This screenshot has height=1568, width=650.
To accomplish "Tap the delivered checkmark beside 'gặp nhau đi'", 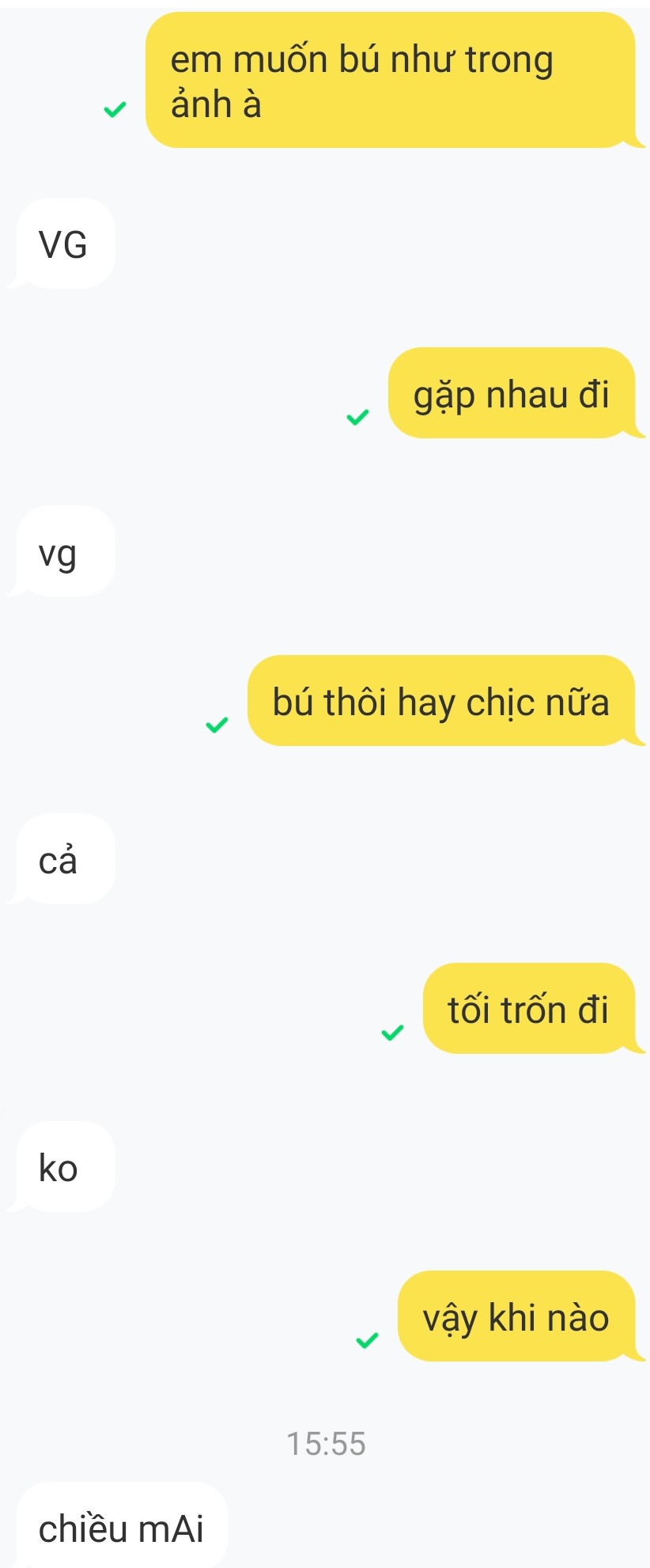I will [x=358, y=417].
